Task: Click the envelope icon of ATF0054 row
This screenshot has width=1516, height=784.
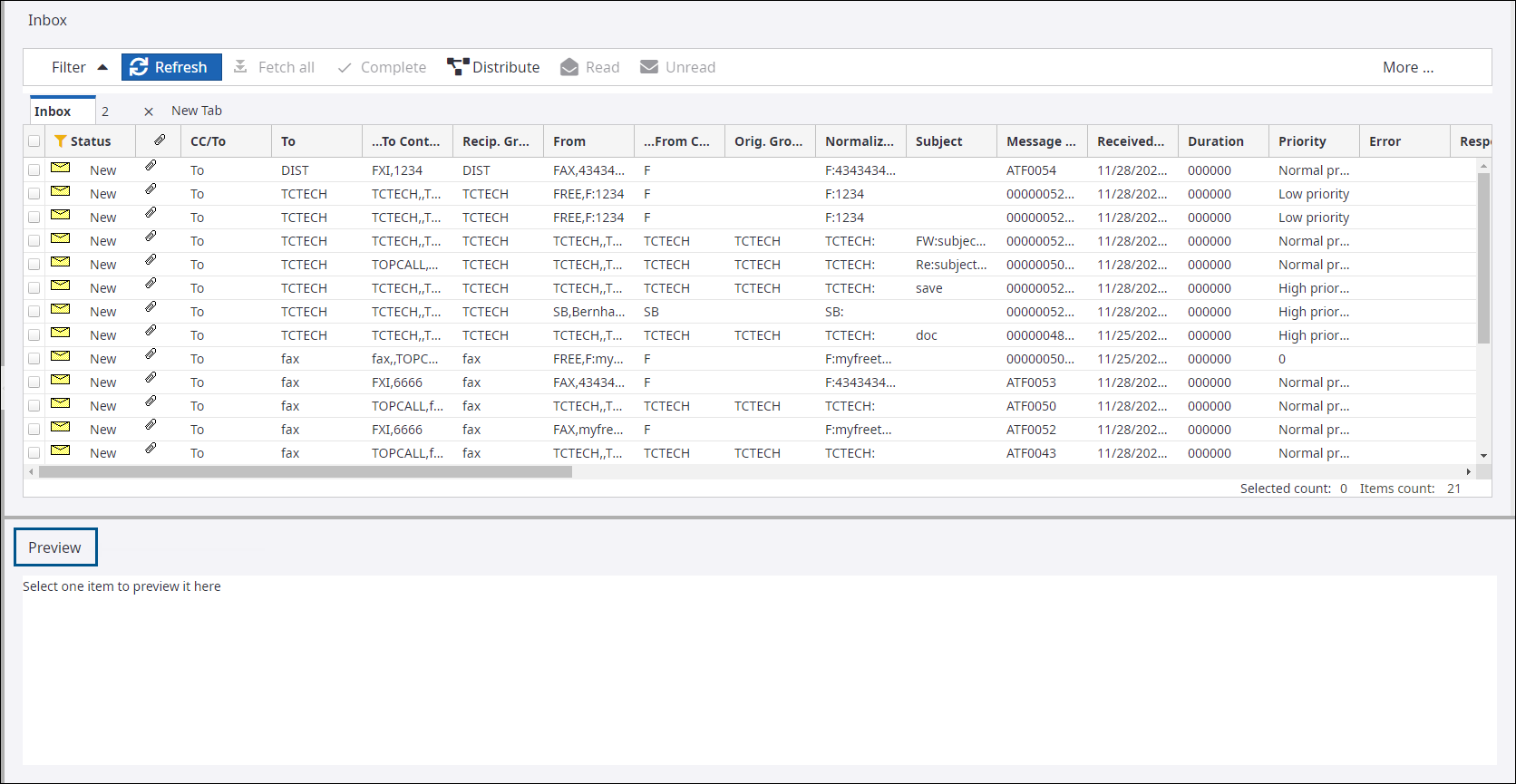Action: point(61,169)
